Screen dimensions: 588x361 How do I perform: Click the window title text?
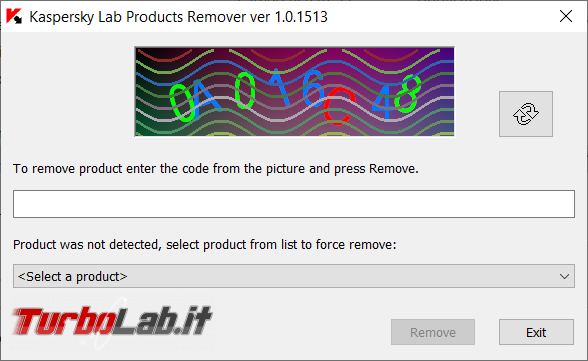pyautogui.click(x=178, y=17)
